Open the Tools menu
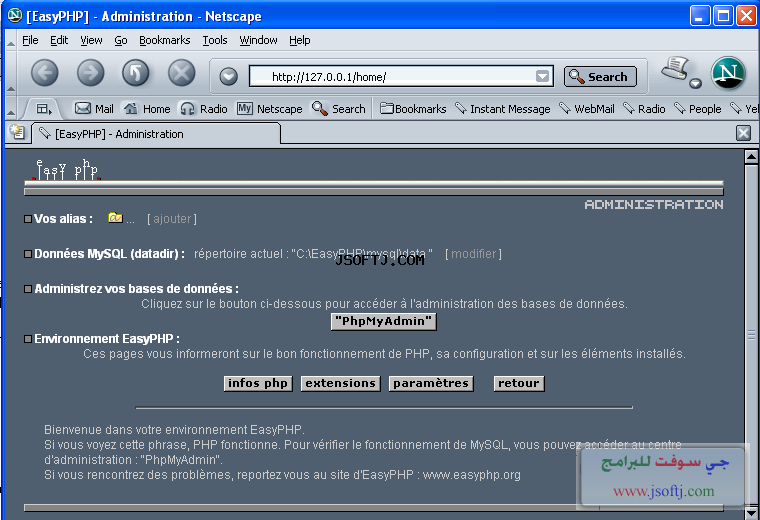This screenshot has width=760, height=520. pyautogui.click(x=215, y=40)
